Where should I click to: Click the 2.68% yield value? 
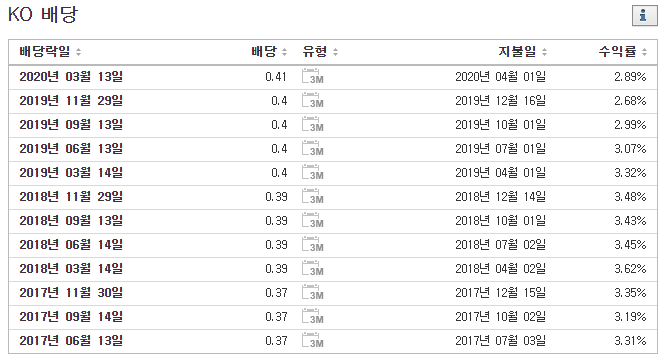coord(630,101)
